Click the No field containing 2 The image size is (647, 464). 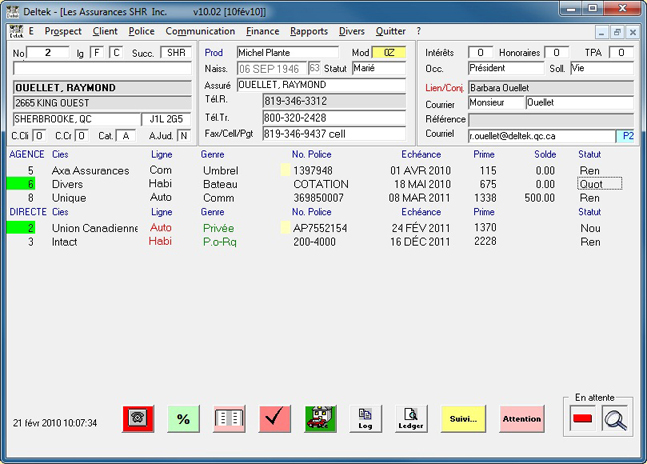[47, 53]
